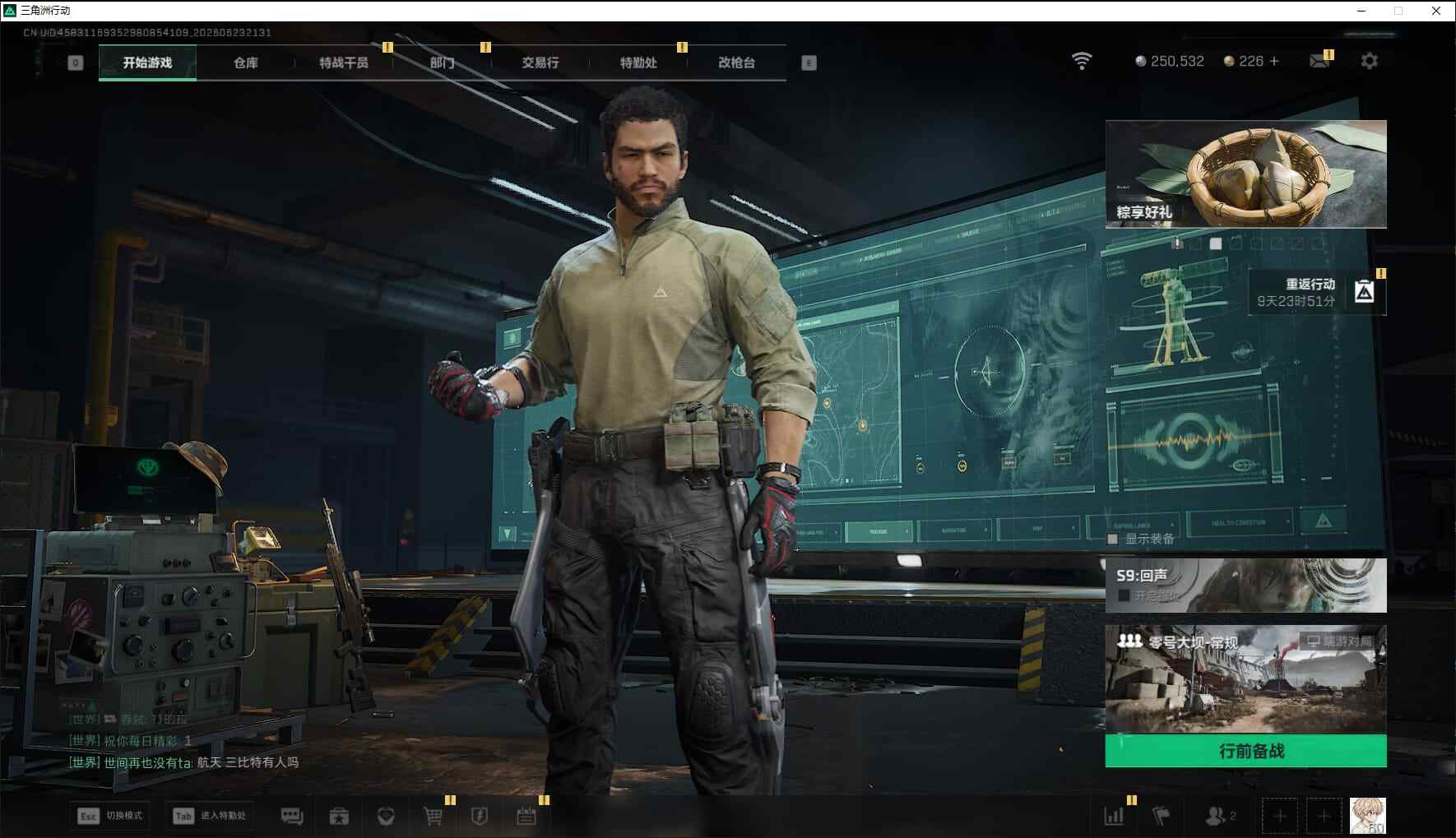Click the Esc 切换模式 button
Image resolution: width=1456 pixels, height=838 pixels.
pos(110,816)
